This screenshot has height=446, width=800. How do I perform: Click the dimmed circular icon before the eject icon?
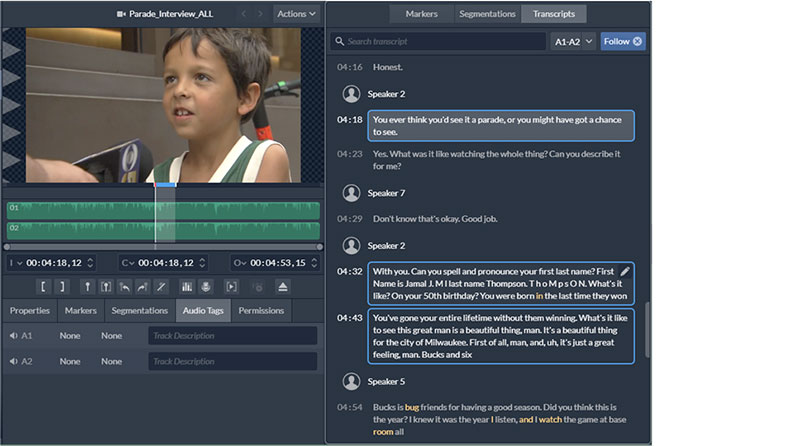(x=259, y=287)
